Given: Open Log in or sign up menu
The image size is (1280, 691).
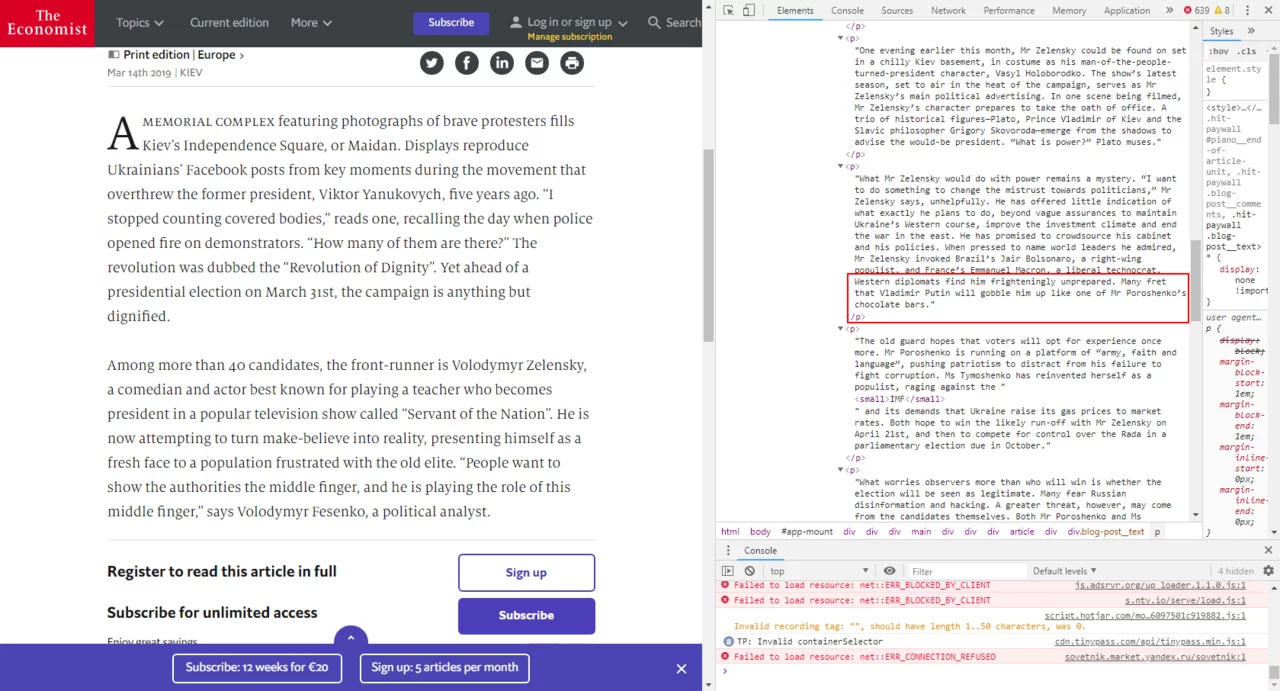Looking at the screenshot, I should tap(569, 22).
